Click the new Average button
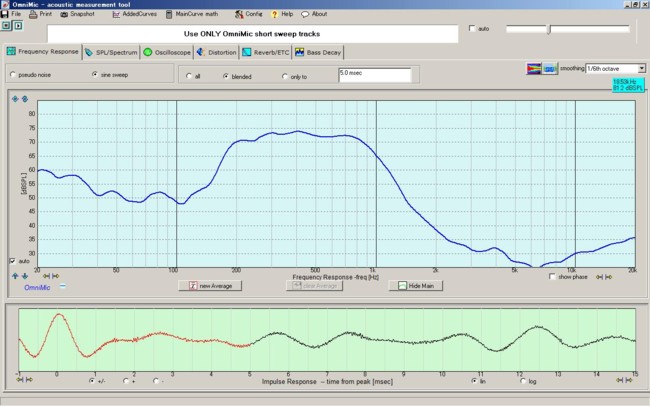Image resolution: width=650 pixels, height=406 pixels. coord(210,286)
